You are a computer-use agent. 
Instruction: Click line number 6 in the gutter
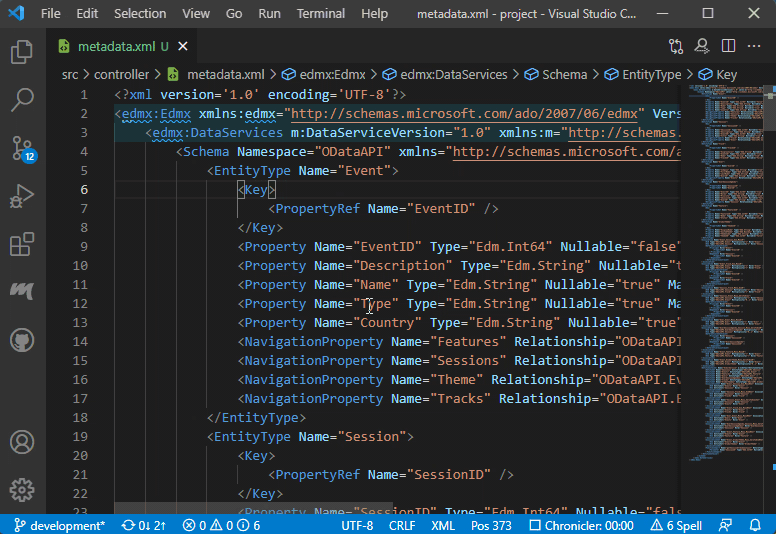[84, 190]
